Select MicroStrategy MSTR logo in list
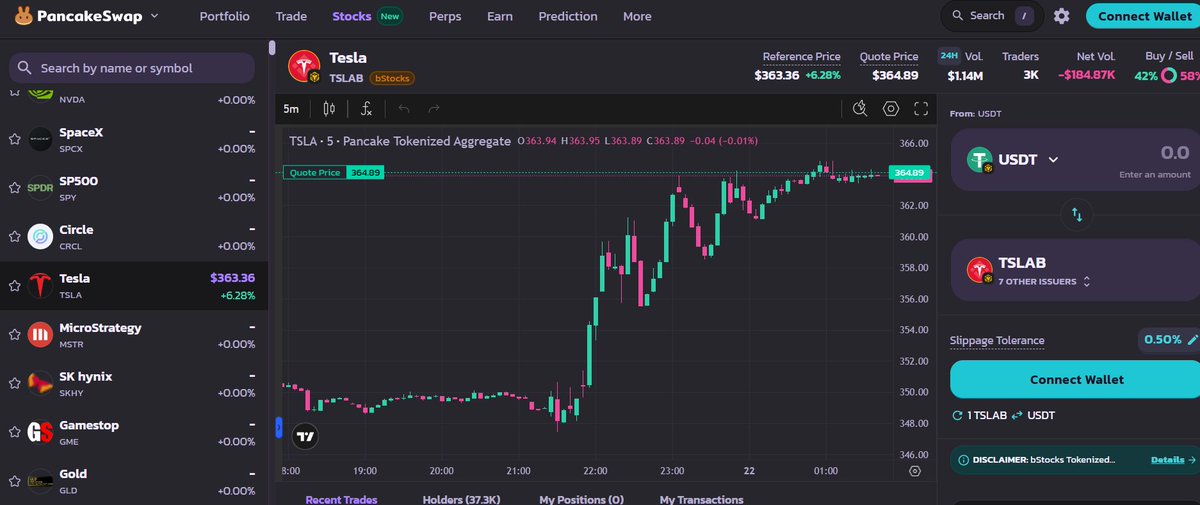The width and height of the screenshot is (1200, 505). (40, 335)
